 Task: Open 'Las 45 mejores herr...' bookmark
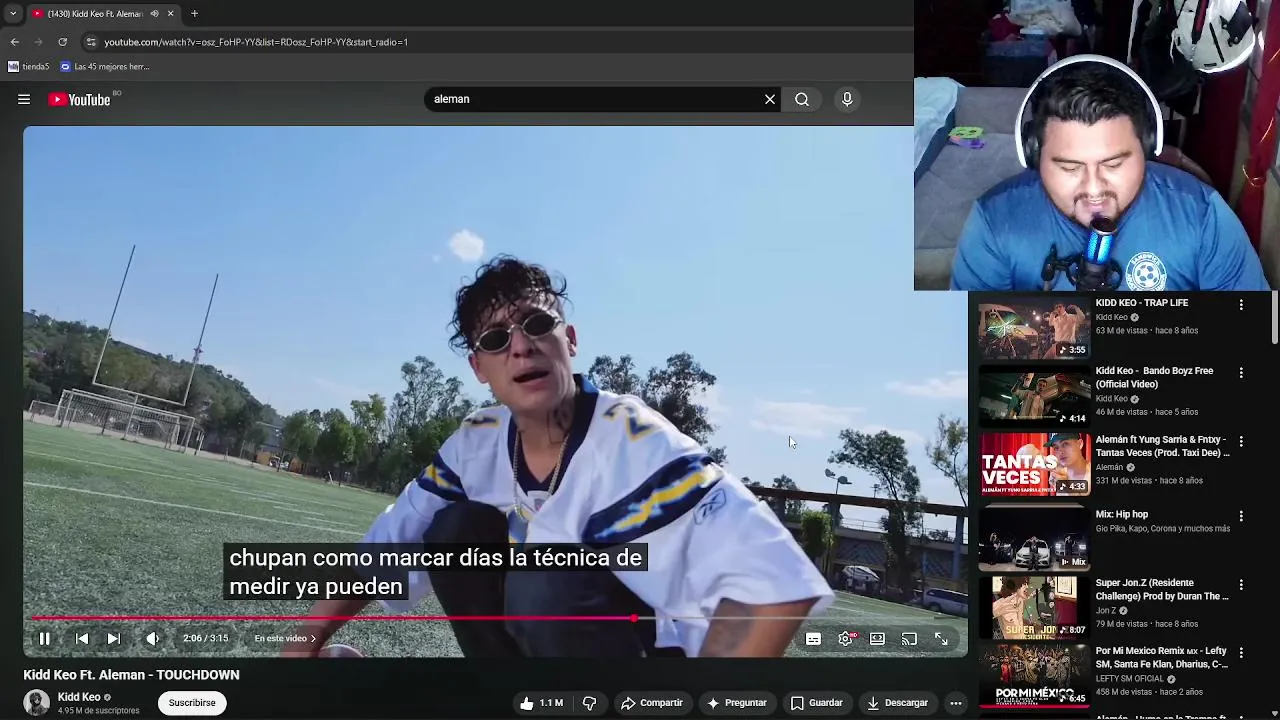(105, 67)
